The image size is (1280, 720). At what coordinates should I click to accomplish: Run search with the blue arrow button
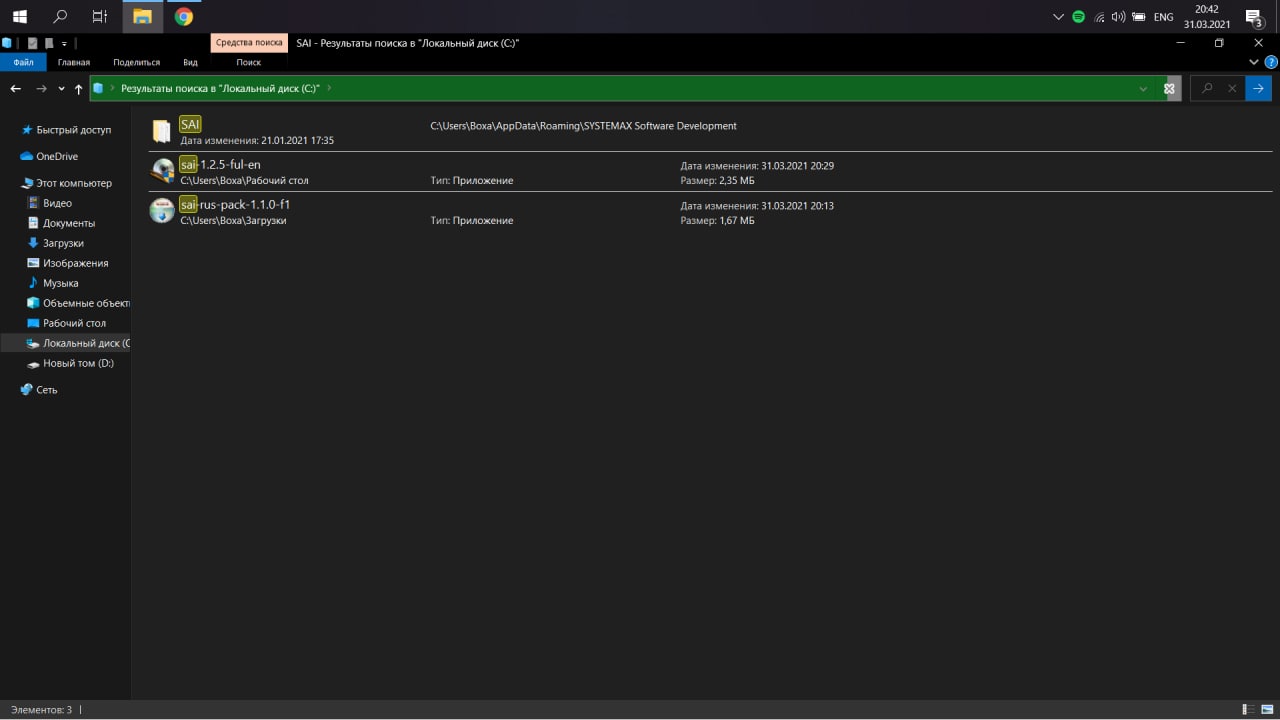1258,89
